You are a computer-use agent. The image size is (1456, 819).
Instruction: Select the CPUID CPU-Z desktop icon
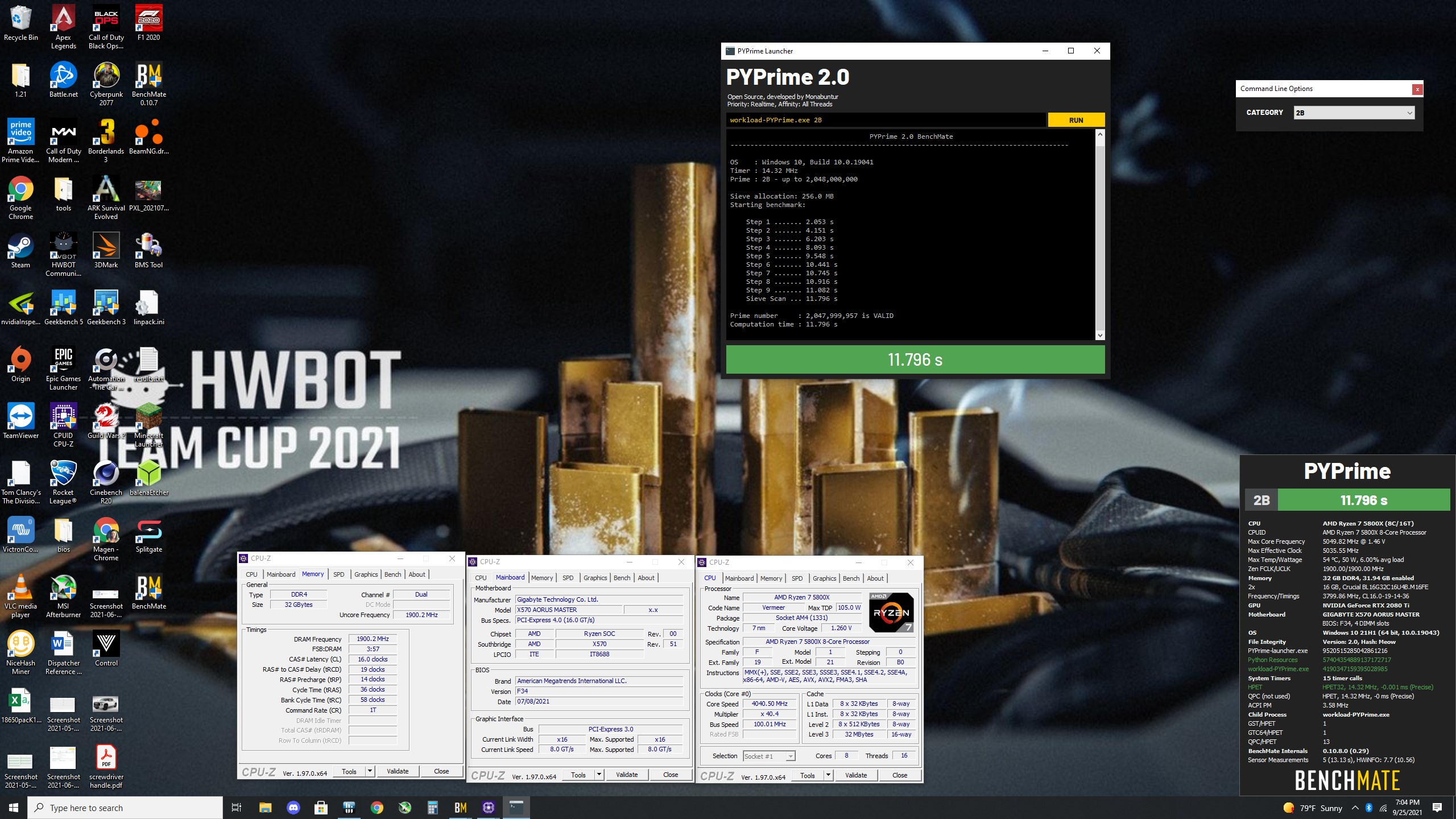click(x=63, y=425)
